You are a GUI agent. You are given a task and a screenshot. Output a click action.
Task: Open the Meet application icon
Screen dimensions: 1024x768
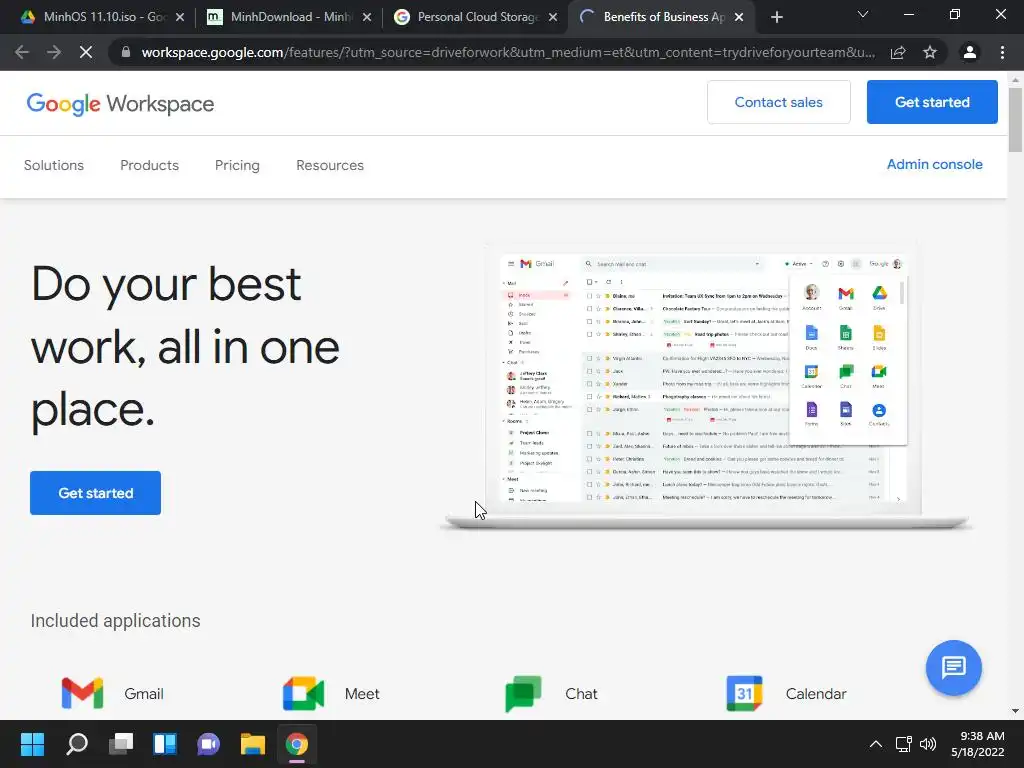(304, 694)
